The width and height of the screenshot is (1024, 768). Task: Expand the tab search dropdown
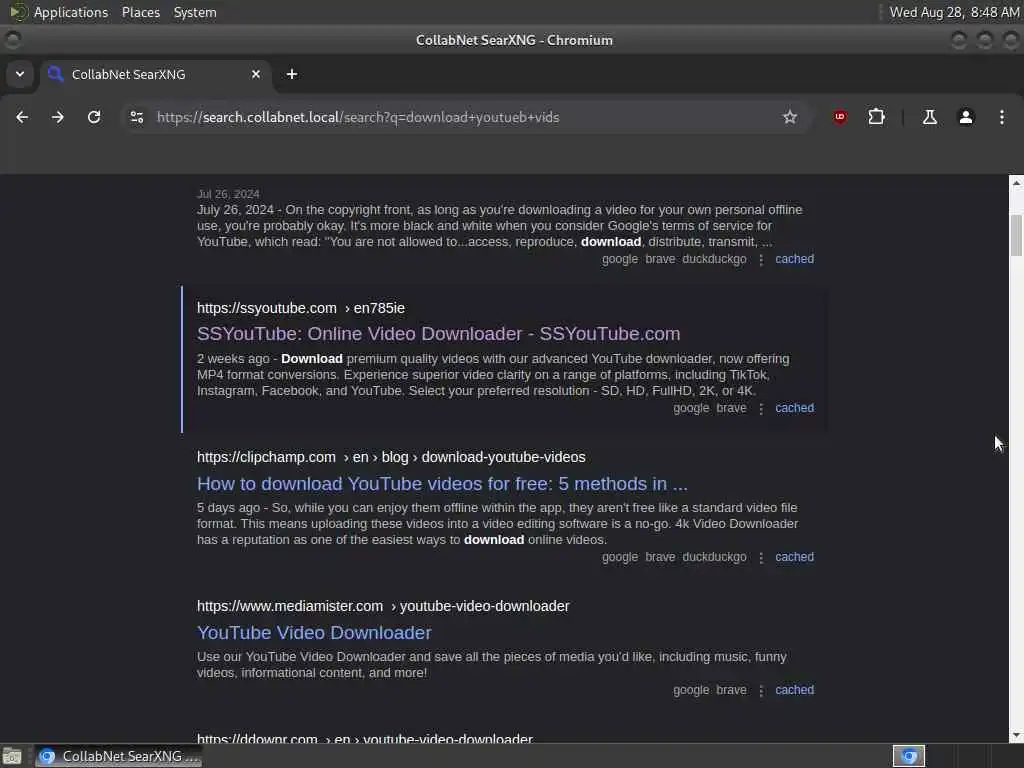point(20,74)
